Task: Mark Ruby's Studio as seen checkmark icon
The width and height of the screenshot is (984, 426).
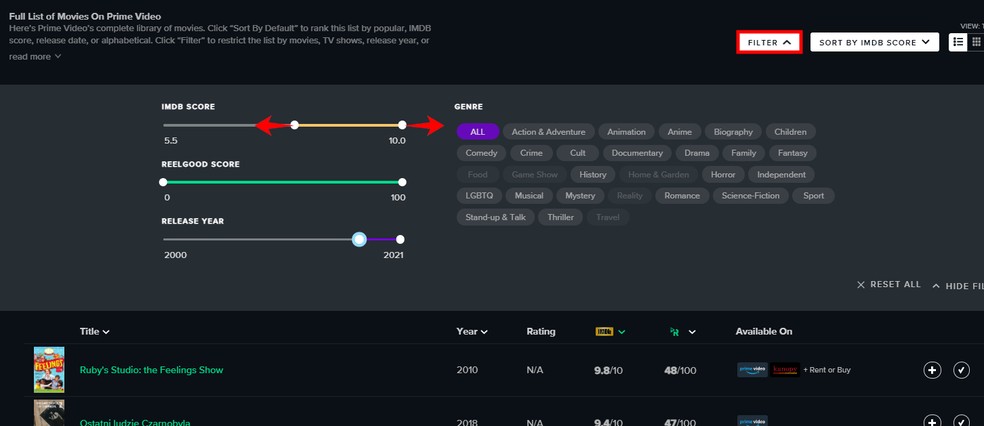Action: point(961,370)
